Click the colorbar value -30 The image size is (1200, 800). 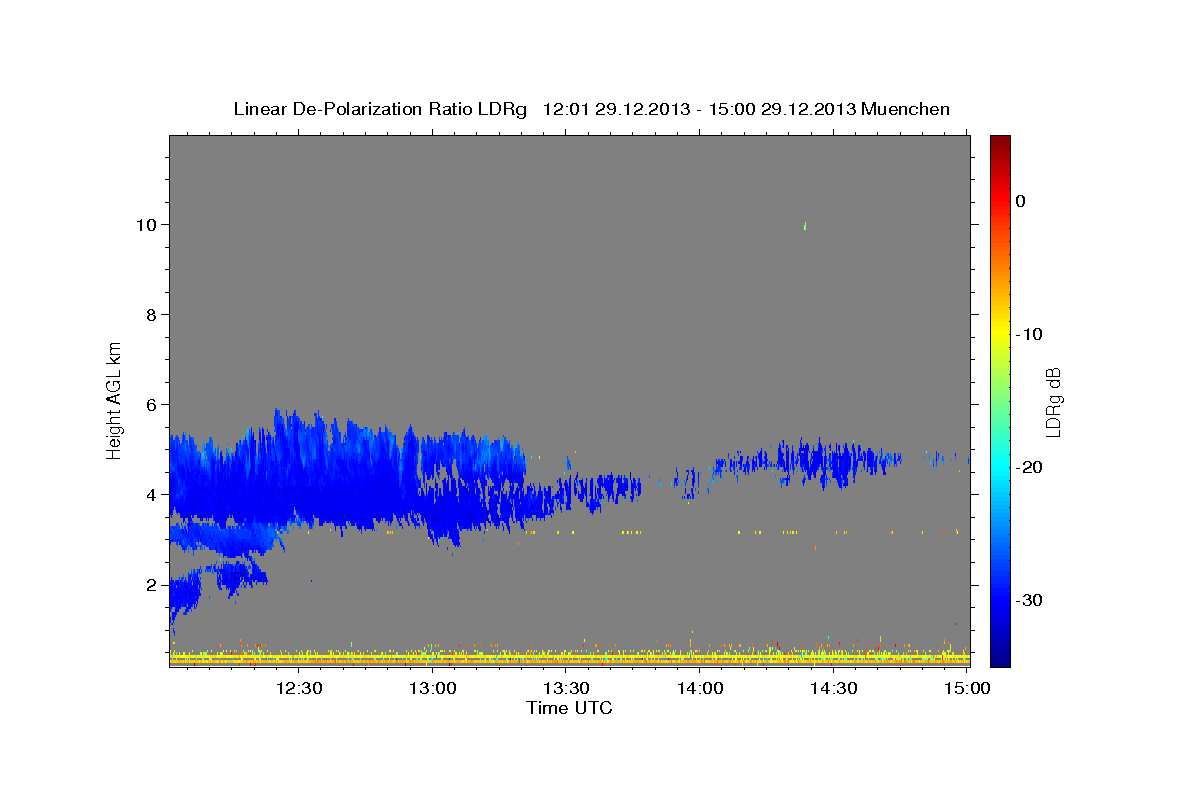(x=1029, y=600)
